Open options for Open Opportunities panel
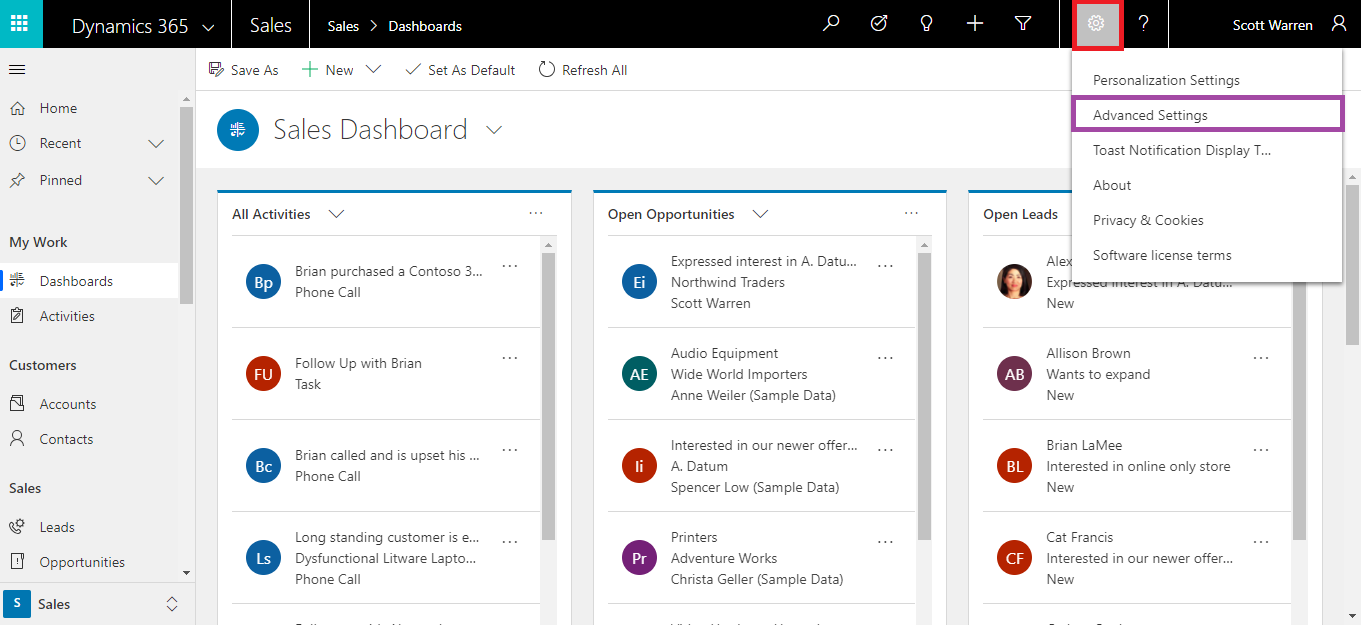Viewport: 1361px width, 625px height. click(911, 213)
